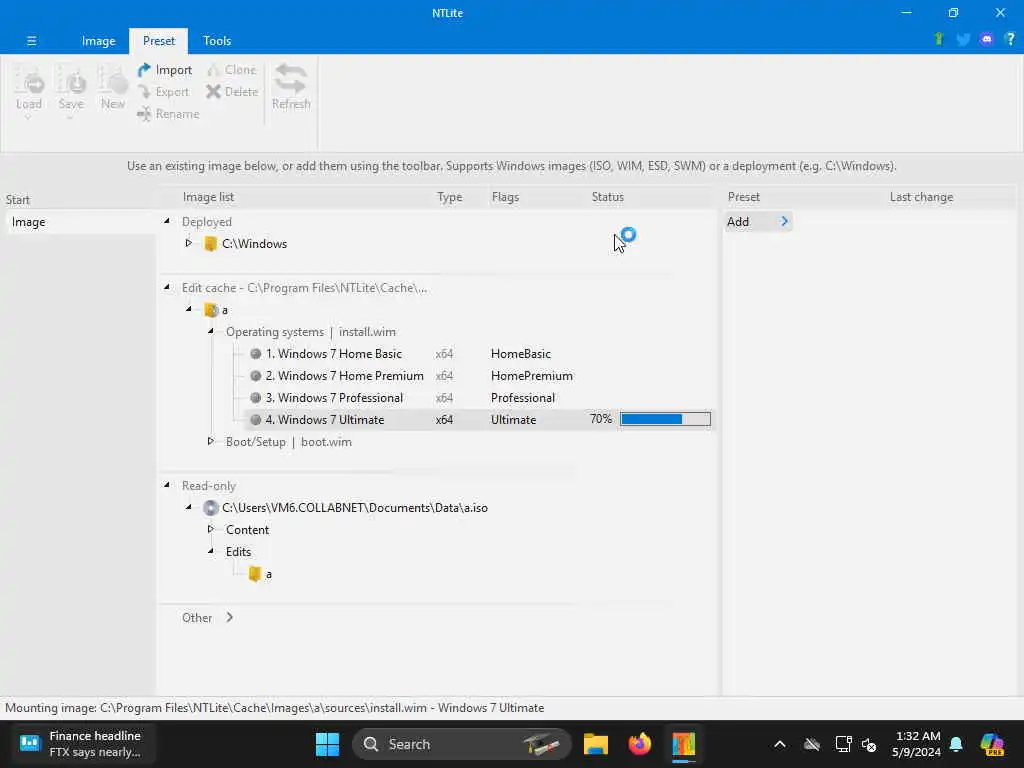This screenshot has width=1024, height=768.
Task: Open the Copilot preview icon in taskbar
Action: [992, 744]
